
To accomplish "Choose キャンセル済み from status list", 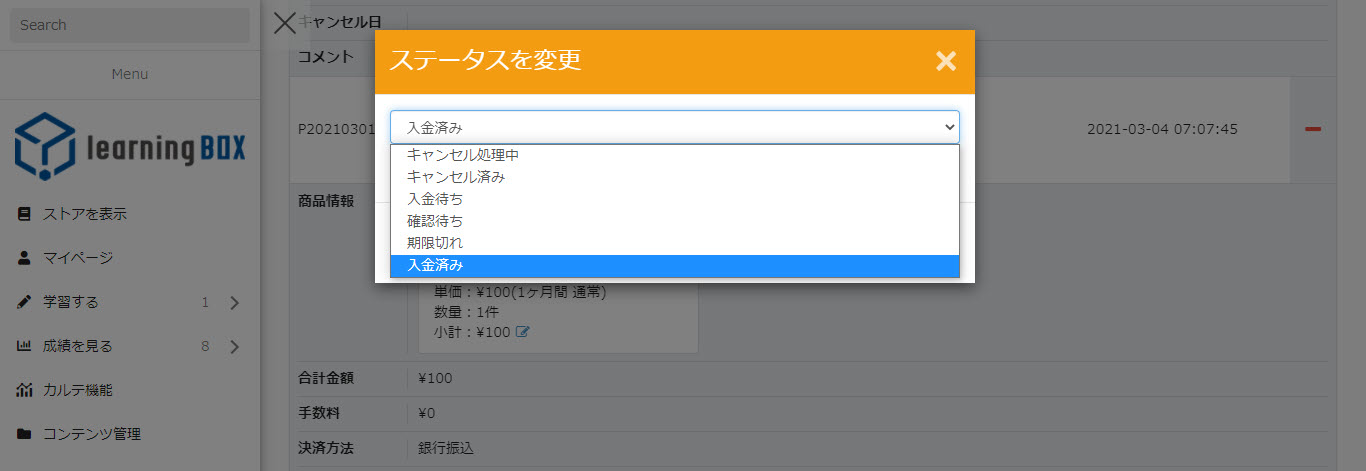I will coord(456,177).
